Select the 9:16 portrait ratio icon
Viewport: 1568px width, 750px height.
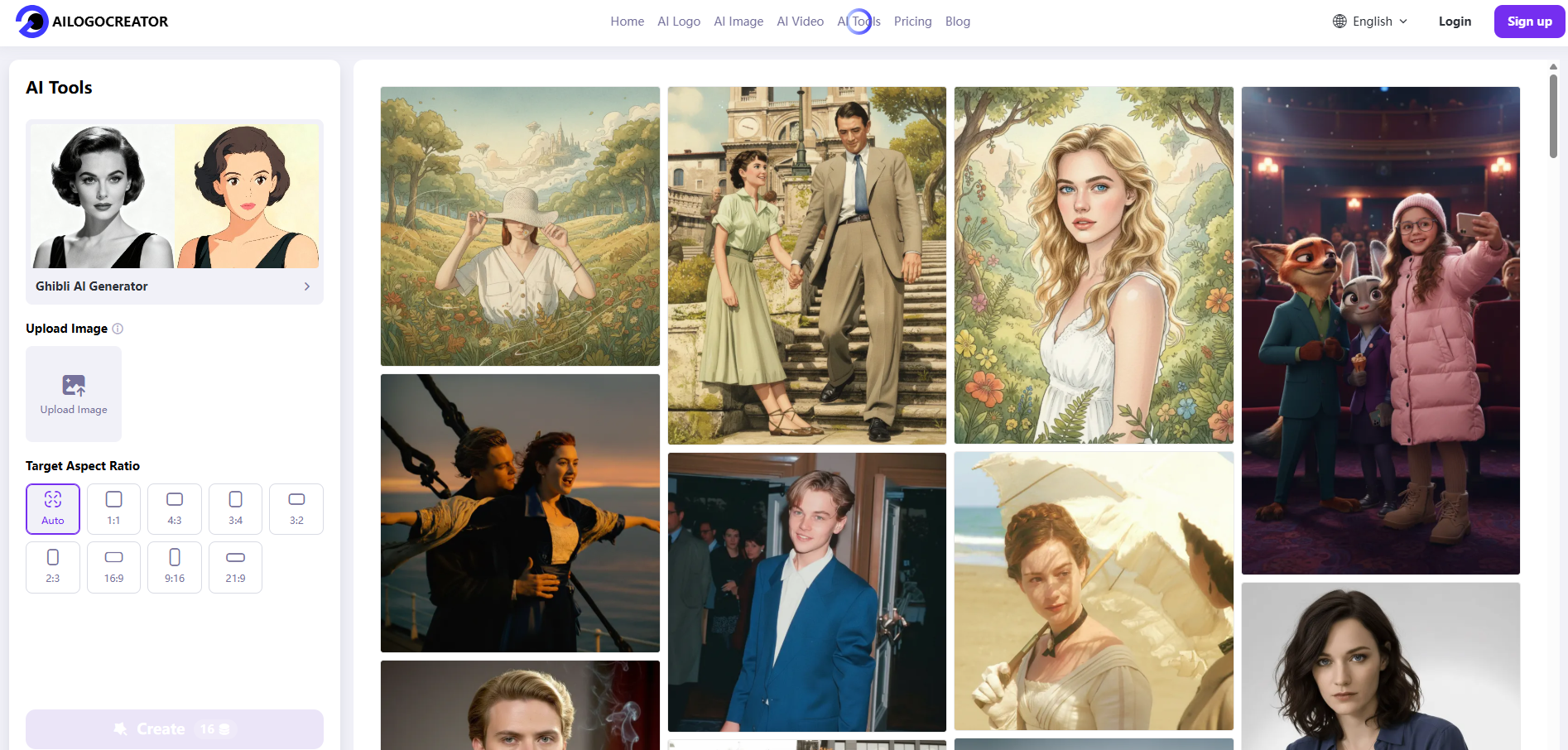(175, 557)
